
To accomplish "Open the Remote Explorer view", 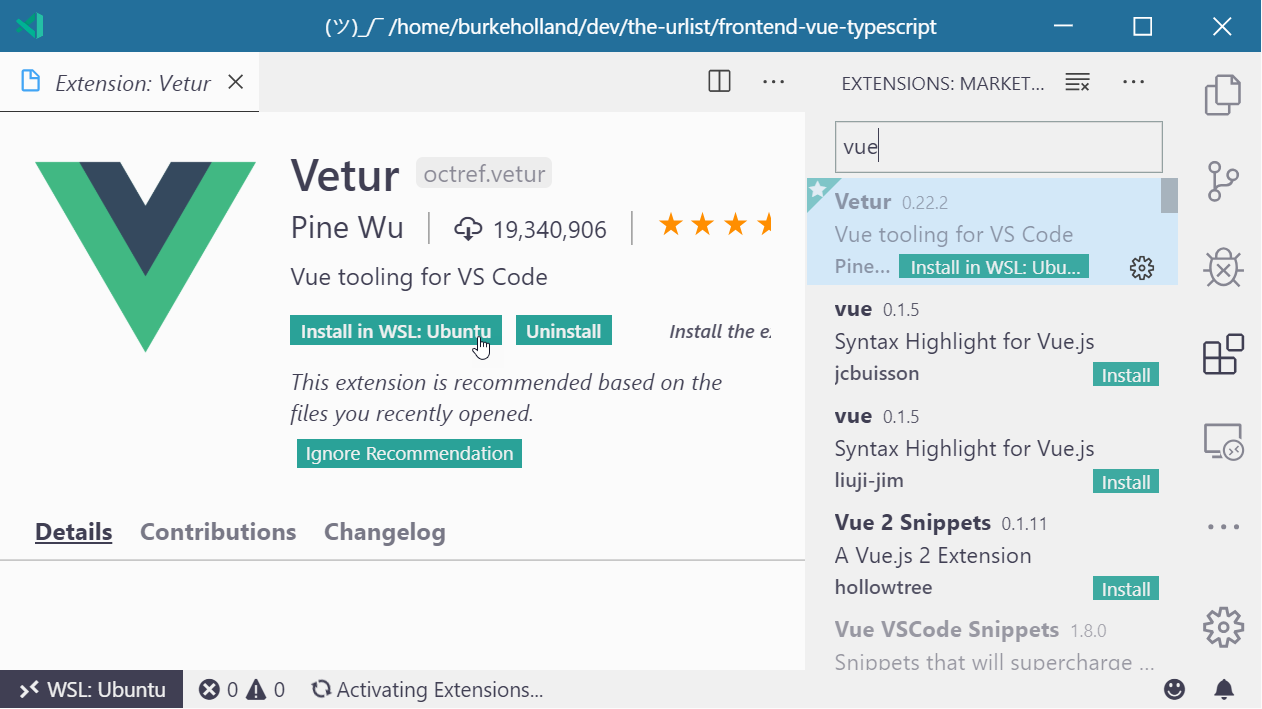I will coord(1222,440).
